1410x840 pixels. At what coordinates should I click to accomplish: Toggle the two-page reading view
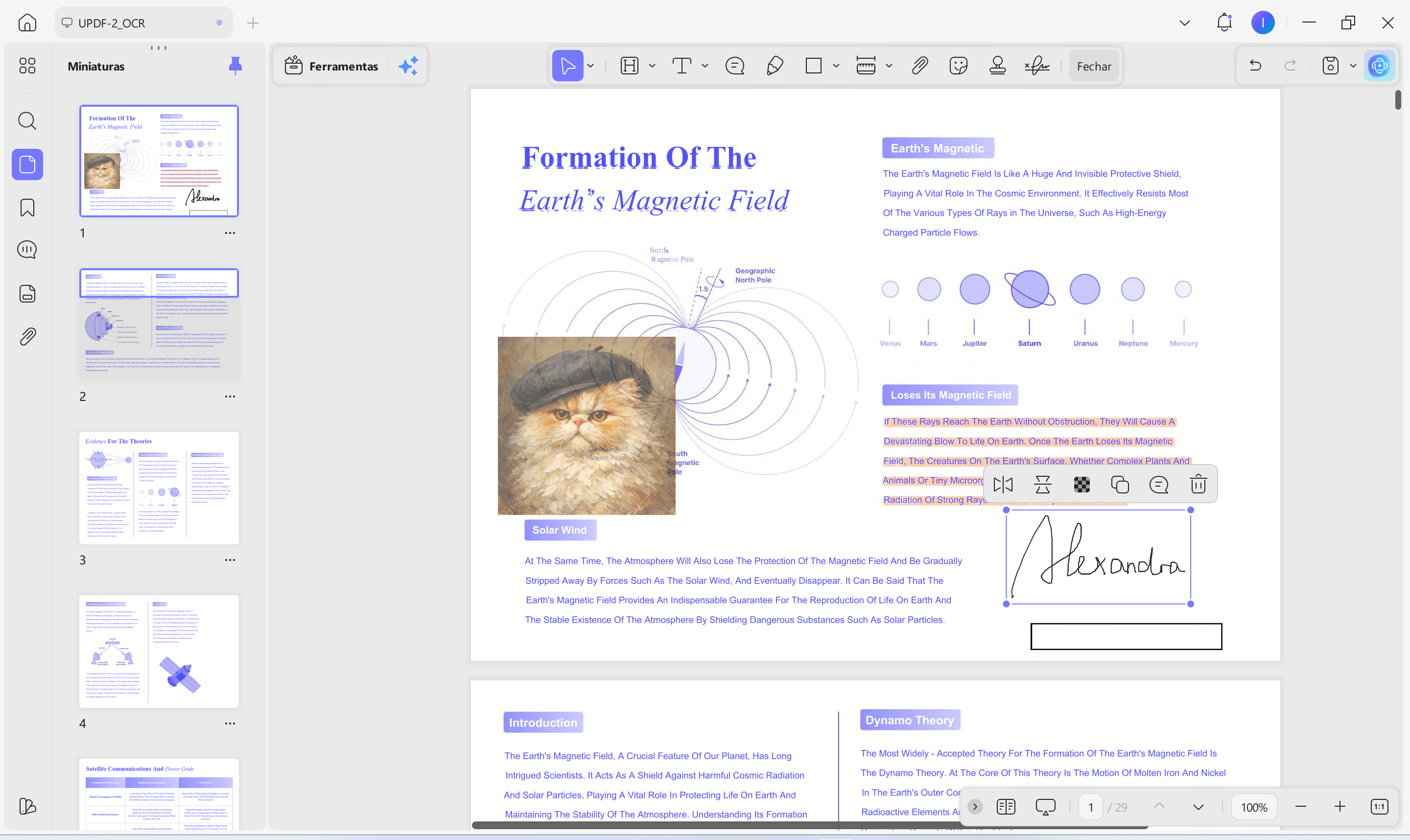(1006, 807)
